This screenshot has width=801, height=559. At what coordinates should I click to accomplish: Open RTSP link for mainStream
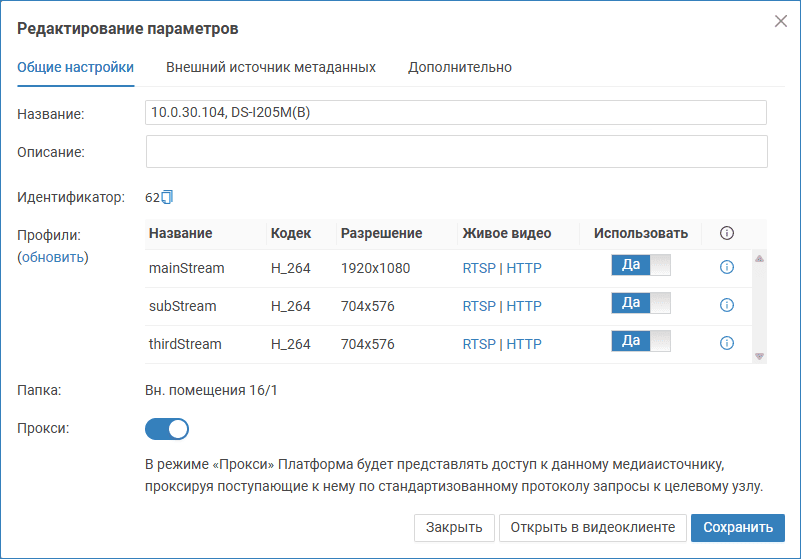click(478, 268)
